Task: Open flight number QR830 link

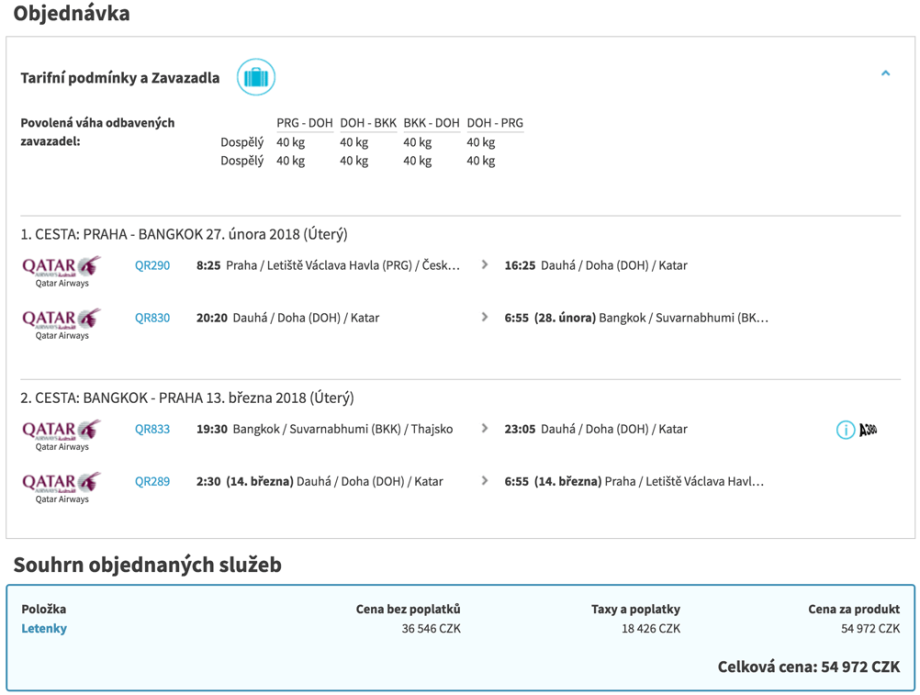Action: [x=152, y=319]
